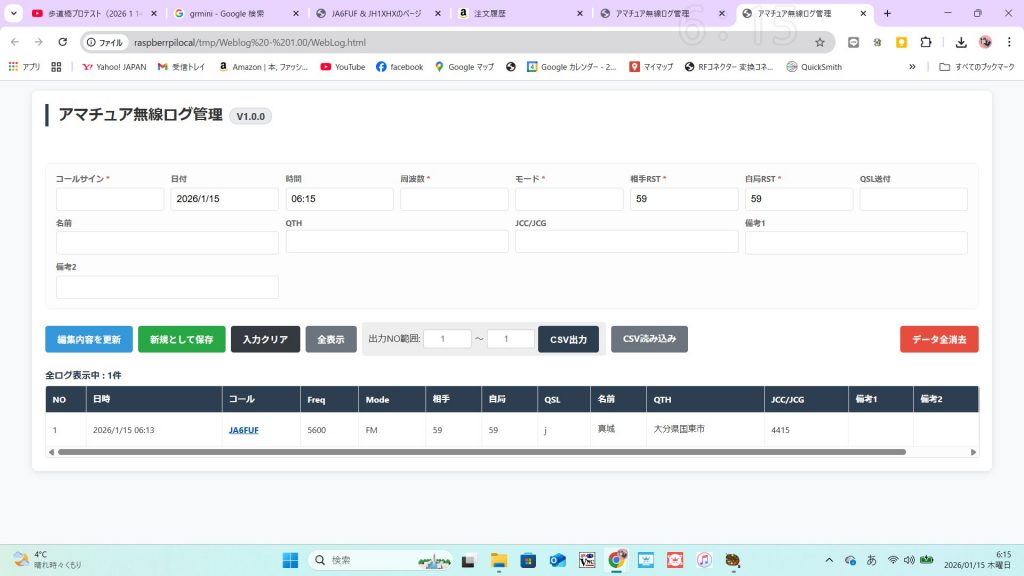
Task: Open the new tab plus button
Action: 887,14
